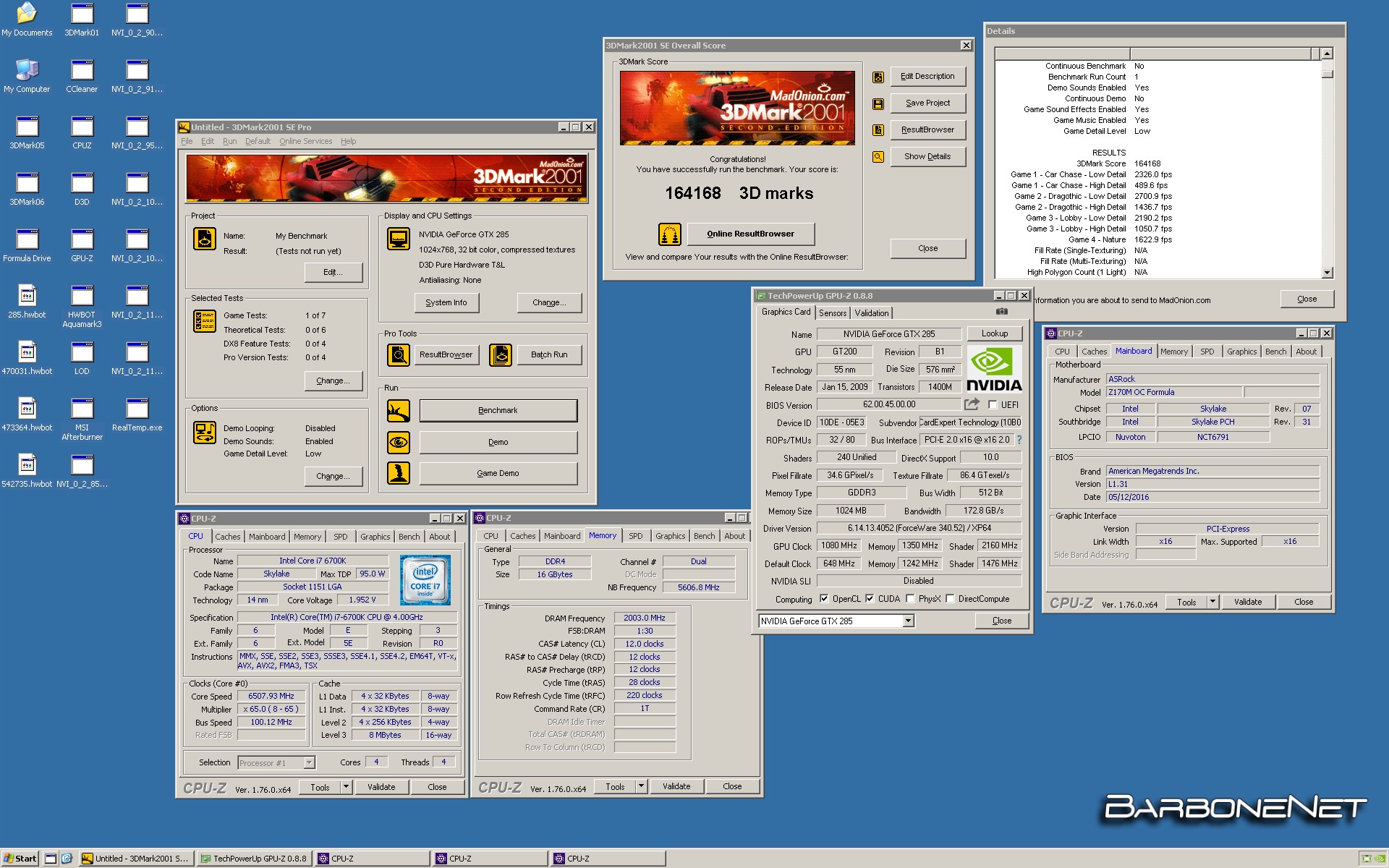
Task: Open the My Documents desktop icon
Action: pos(27,20)
